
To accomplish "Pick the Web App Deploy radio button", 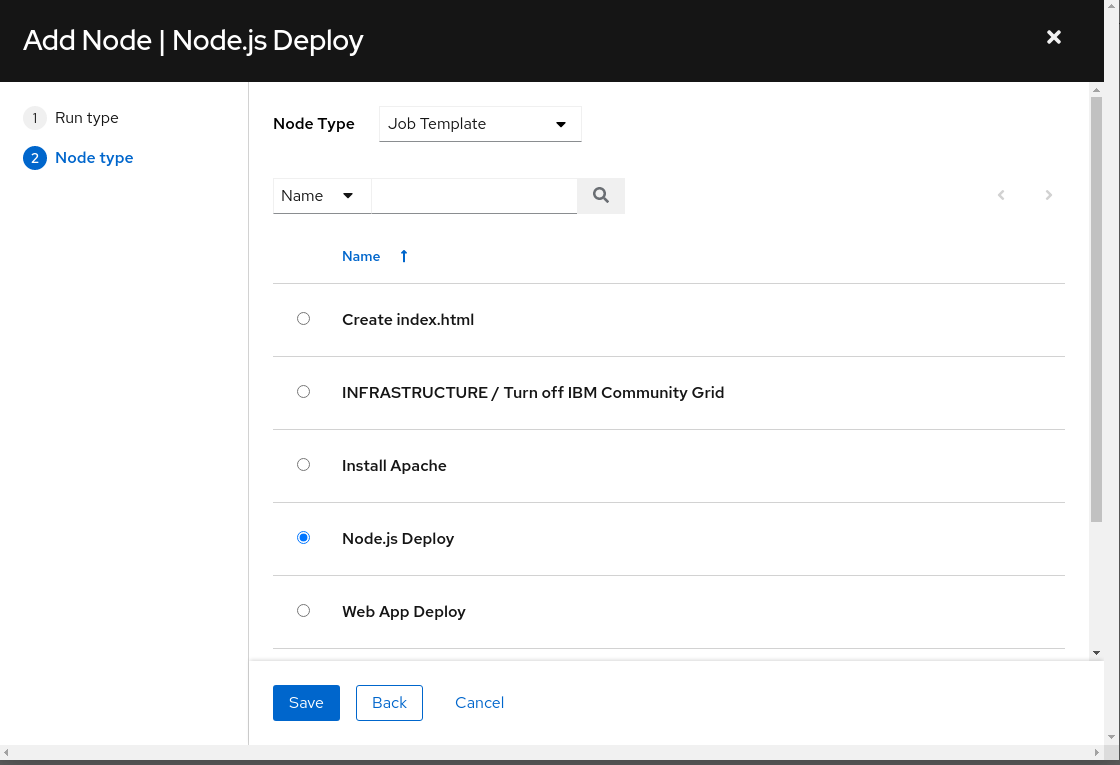I will [x=304, y=610].
